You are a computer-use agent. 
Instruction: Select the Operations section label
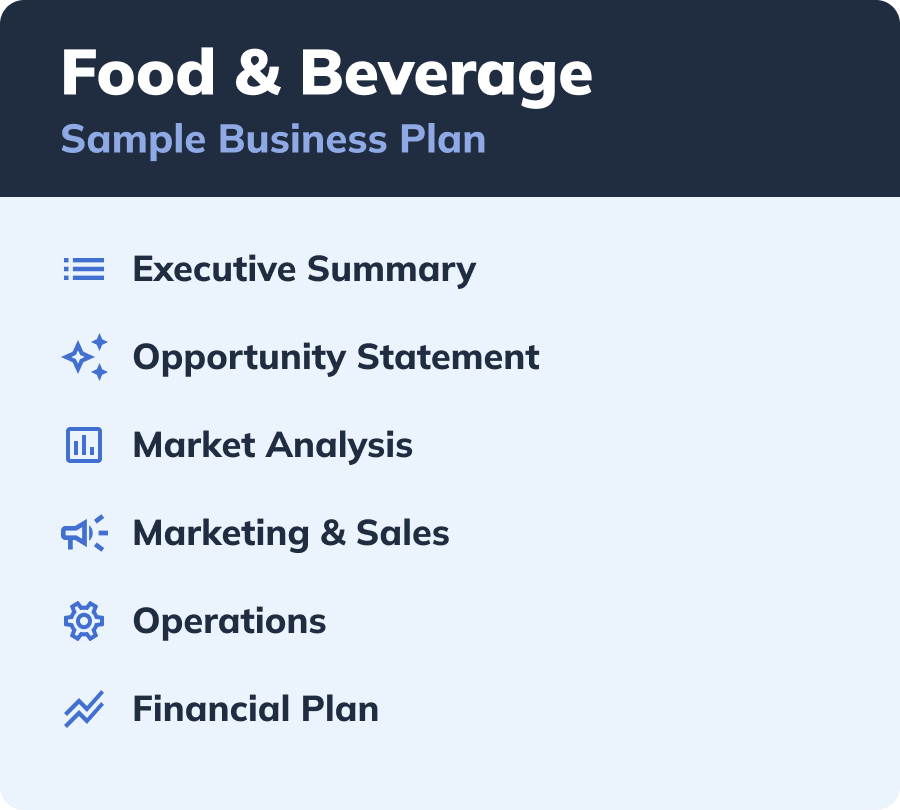tap(229, 621)
